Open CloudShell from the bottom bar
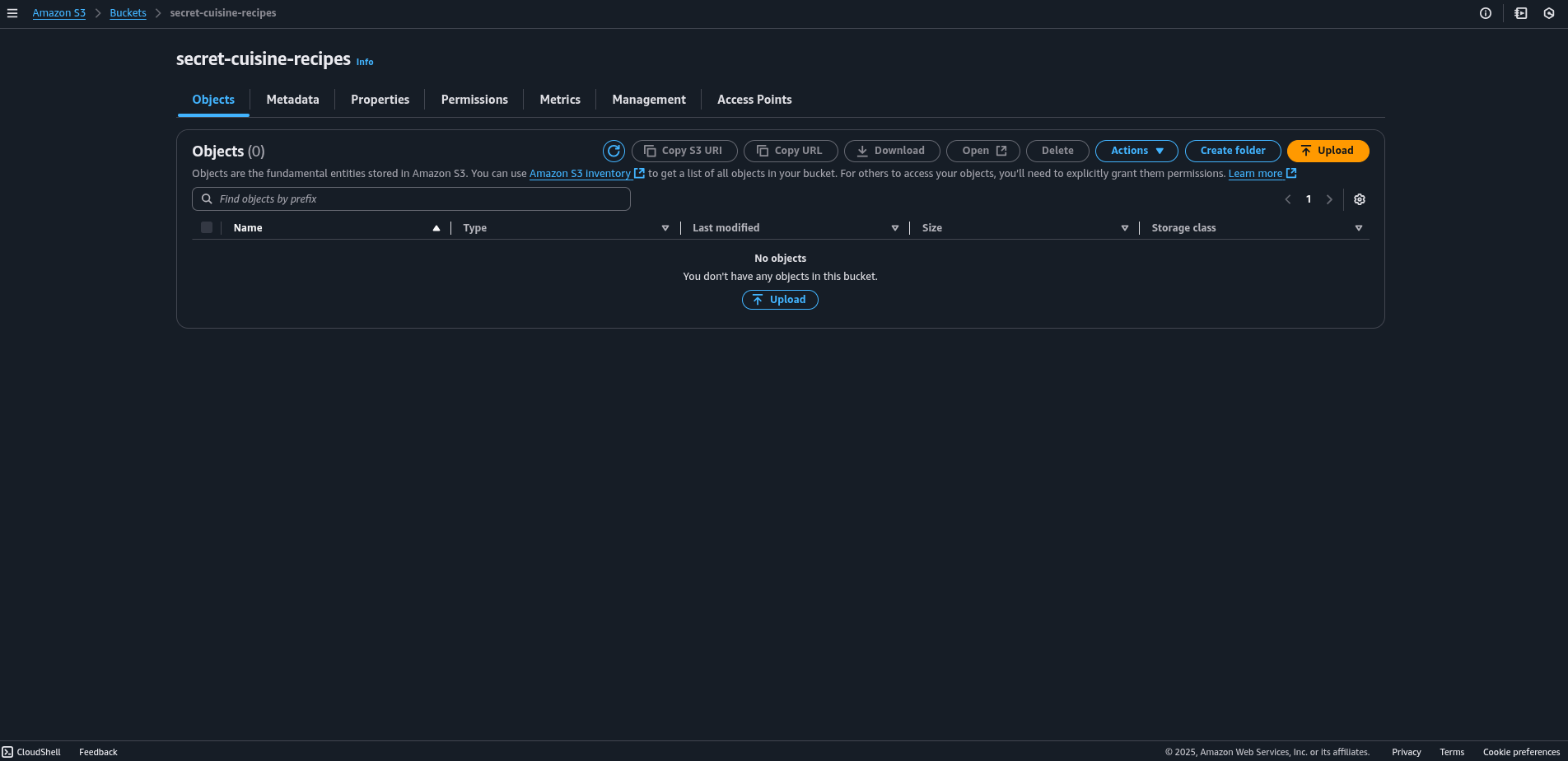This screenshot has height=761, width=1568. (31, 752)
